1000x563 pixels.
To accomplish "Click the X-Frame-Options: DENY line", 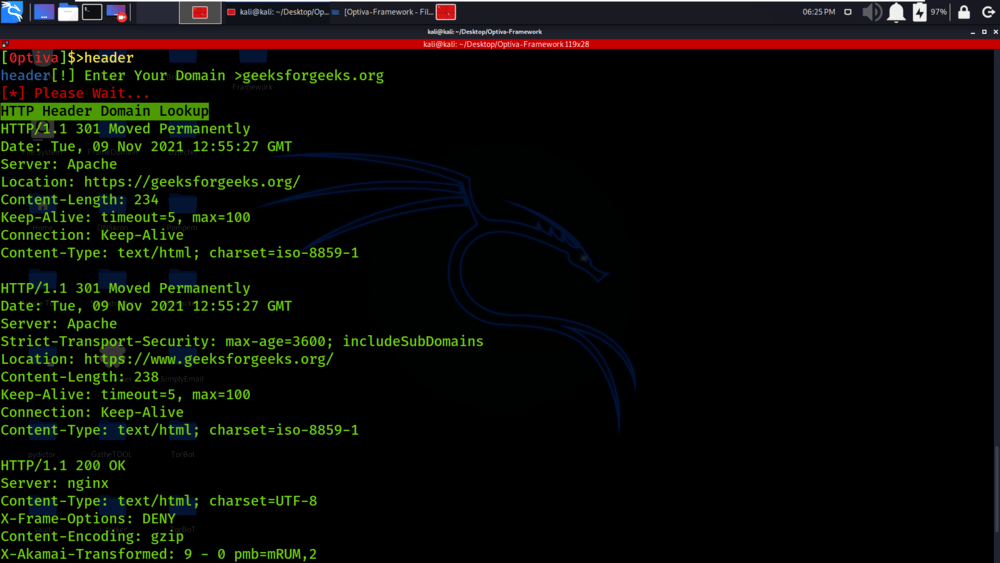I will coord(88,518).
